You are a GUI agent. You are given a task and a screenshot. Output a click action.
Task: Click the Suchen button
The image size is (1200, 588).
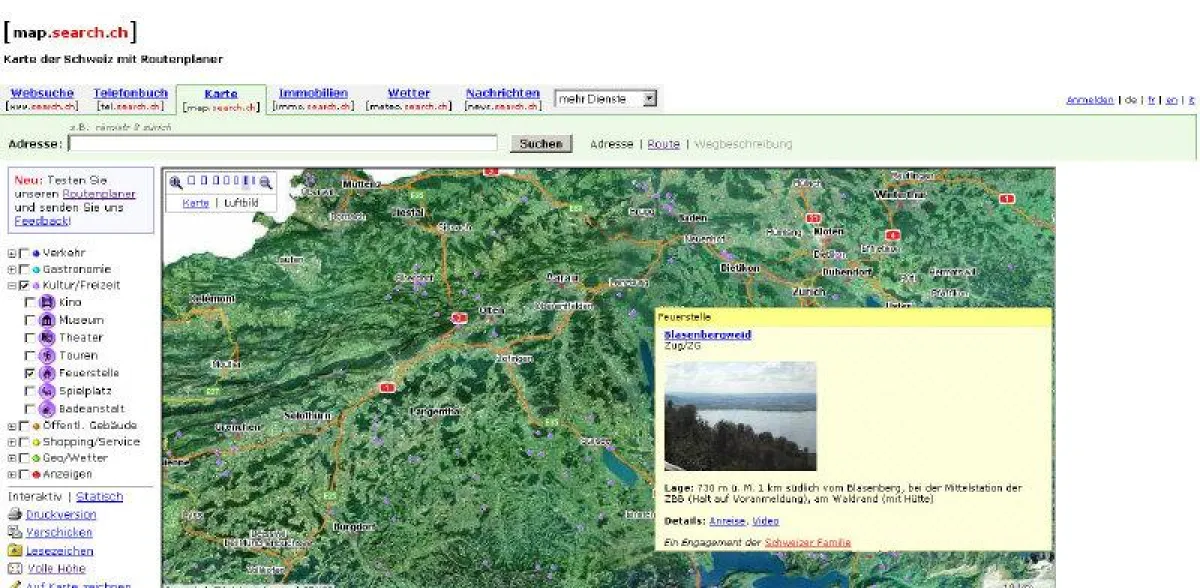click(542, 144)
